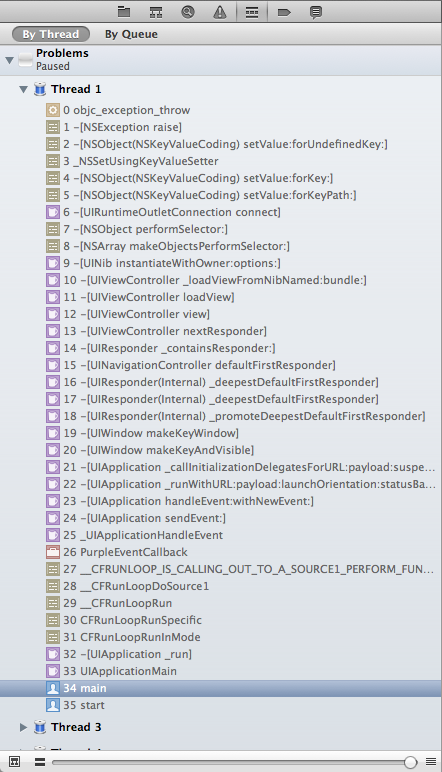
Task: Switch to By Queue view
Action: point(131,34)
